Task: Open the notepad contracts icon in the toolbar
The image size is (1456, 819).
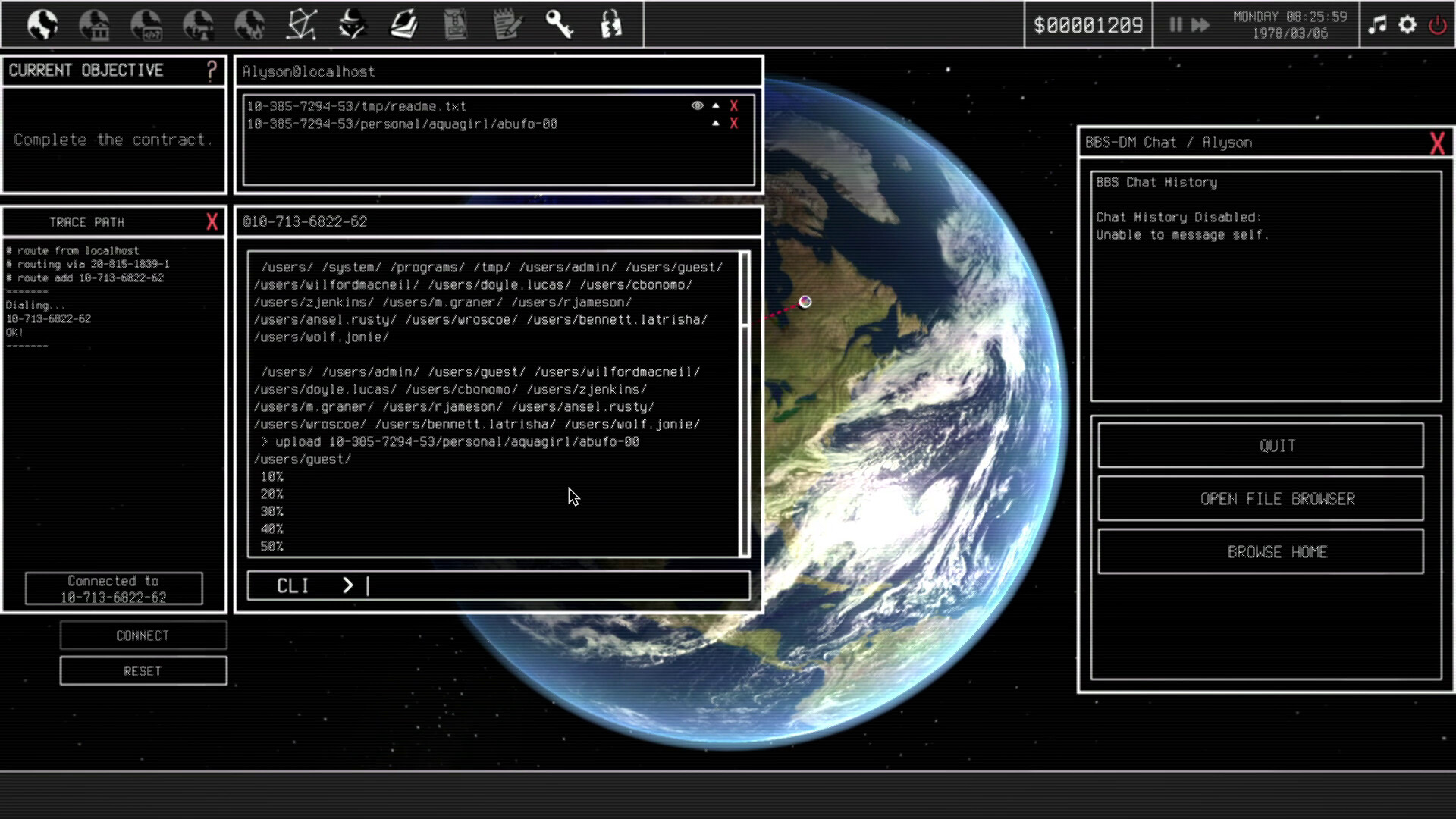Action: [x=508, y=24]
